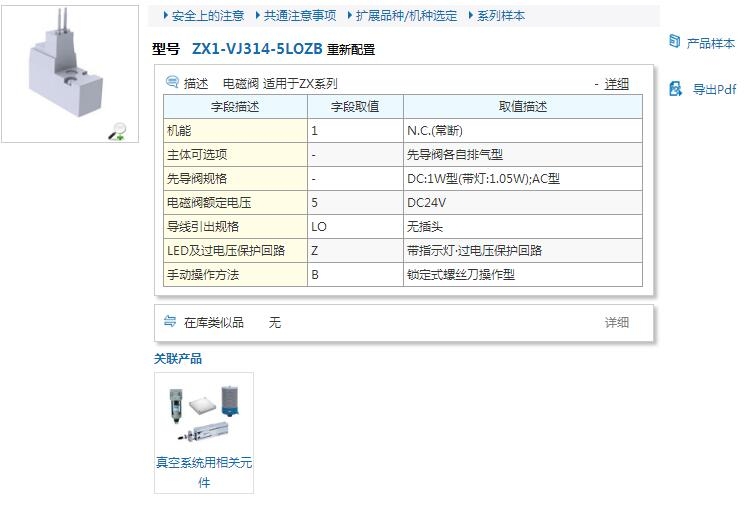Open the 系列样本 link

coord(501,16)
